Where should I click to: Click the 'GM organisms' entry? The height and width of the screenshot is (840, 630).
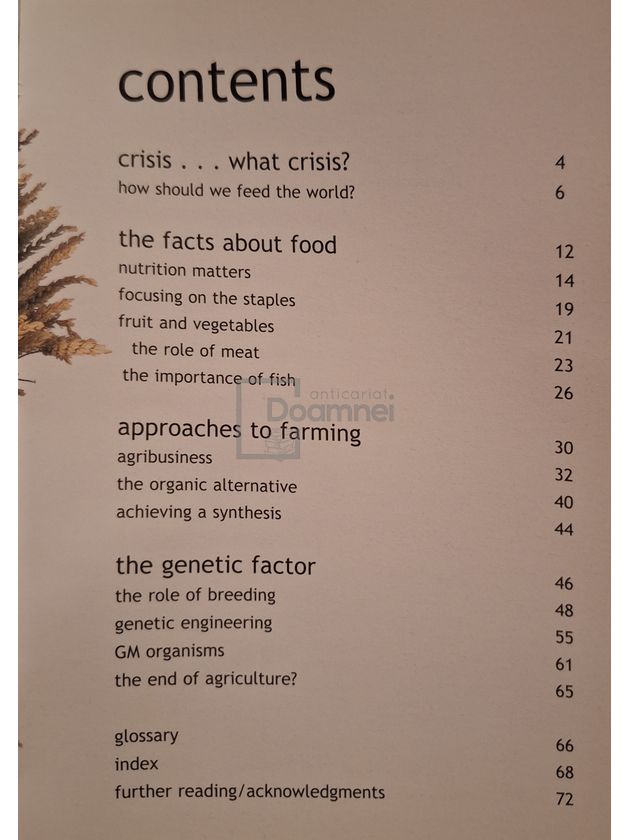click(x=169, y=651)
